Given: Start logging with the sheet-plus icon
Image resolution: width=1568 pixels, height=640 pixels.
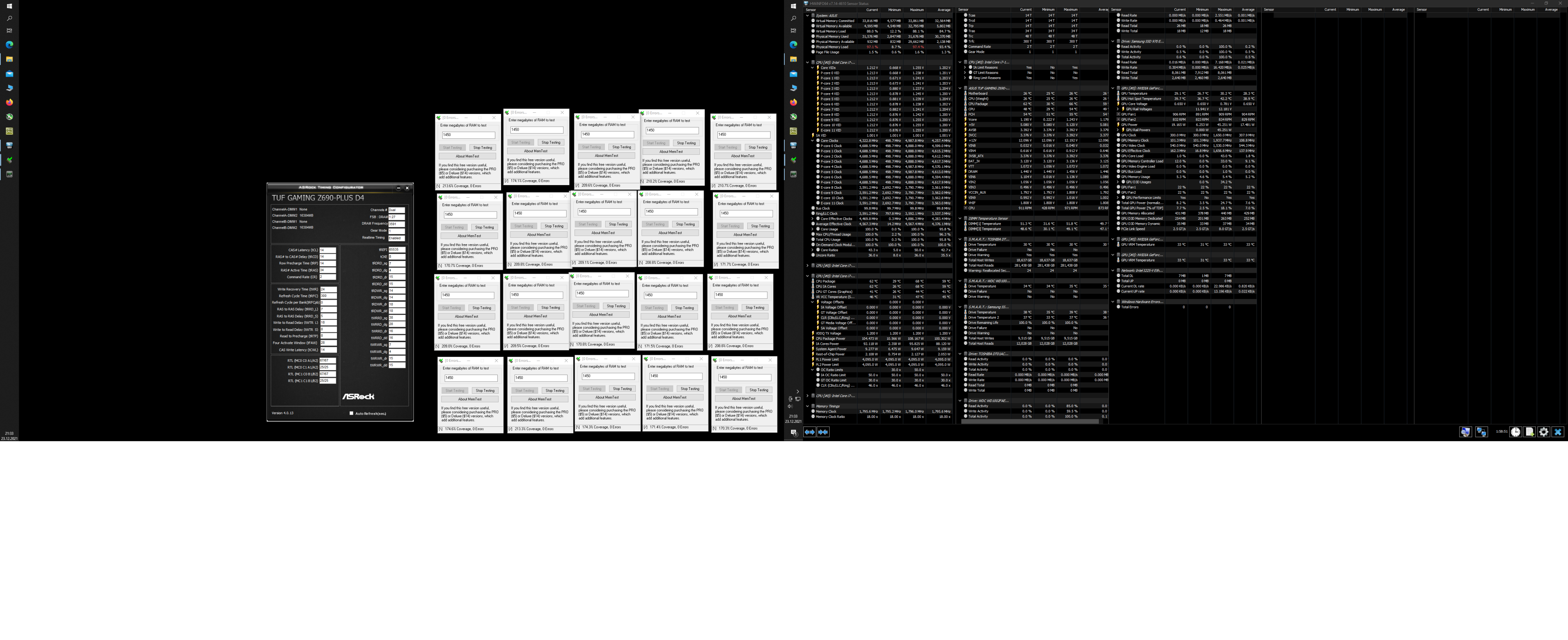Looking at the screenshot, I should point(1529,432).
